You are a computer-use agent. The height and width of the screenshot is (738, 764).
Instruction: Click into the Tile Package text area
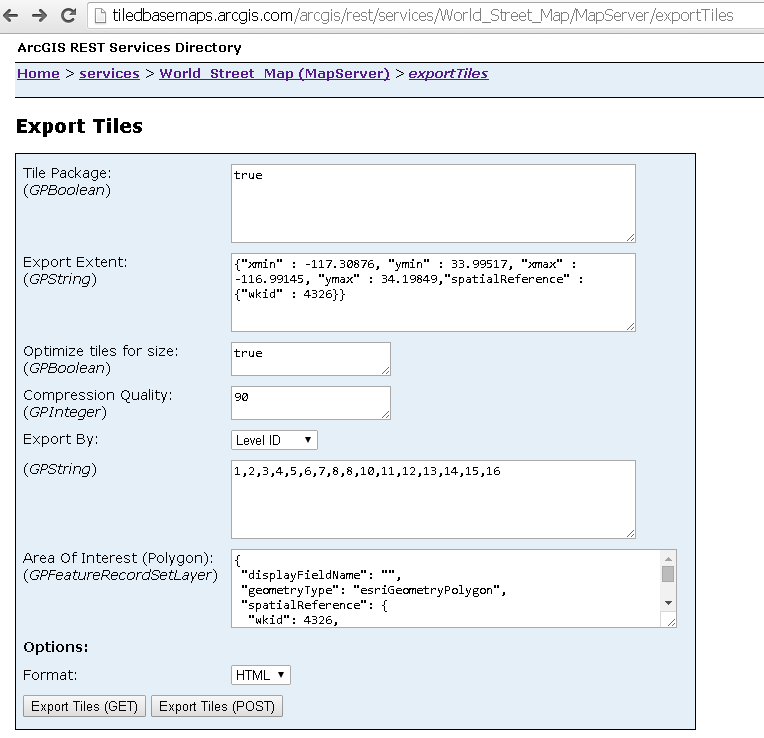pyautogui.click(x=433, y=203)
